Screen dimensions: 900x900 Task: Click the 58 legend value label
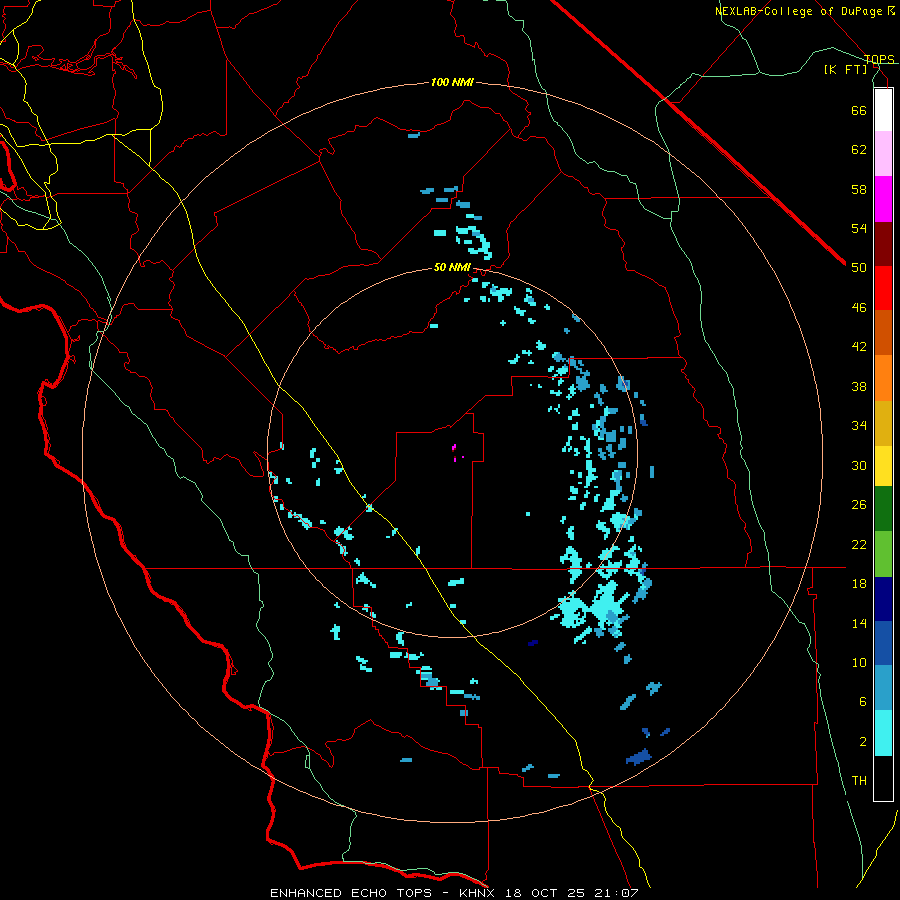click(859, 189)
